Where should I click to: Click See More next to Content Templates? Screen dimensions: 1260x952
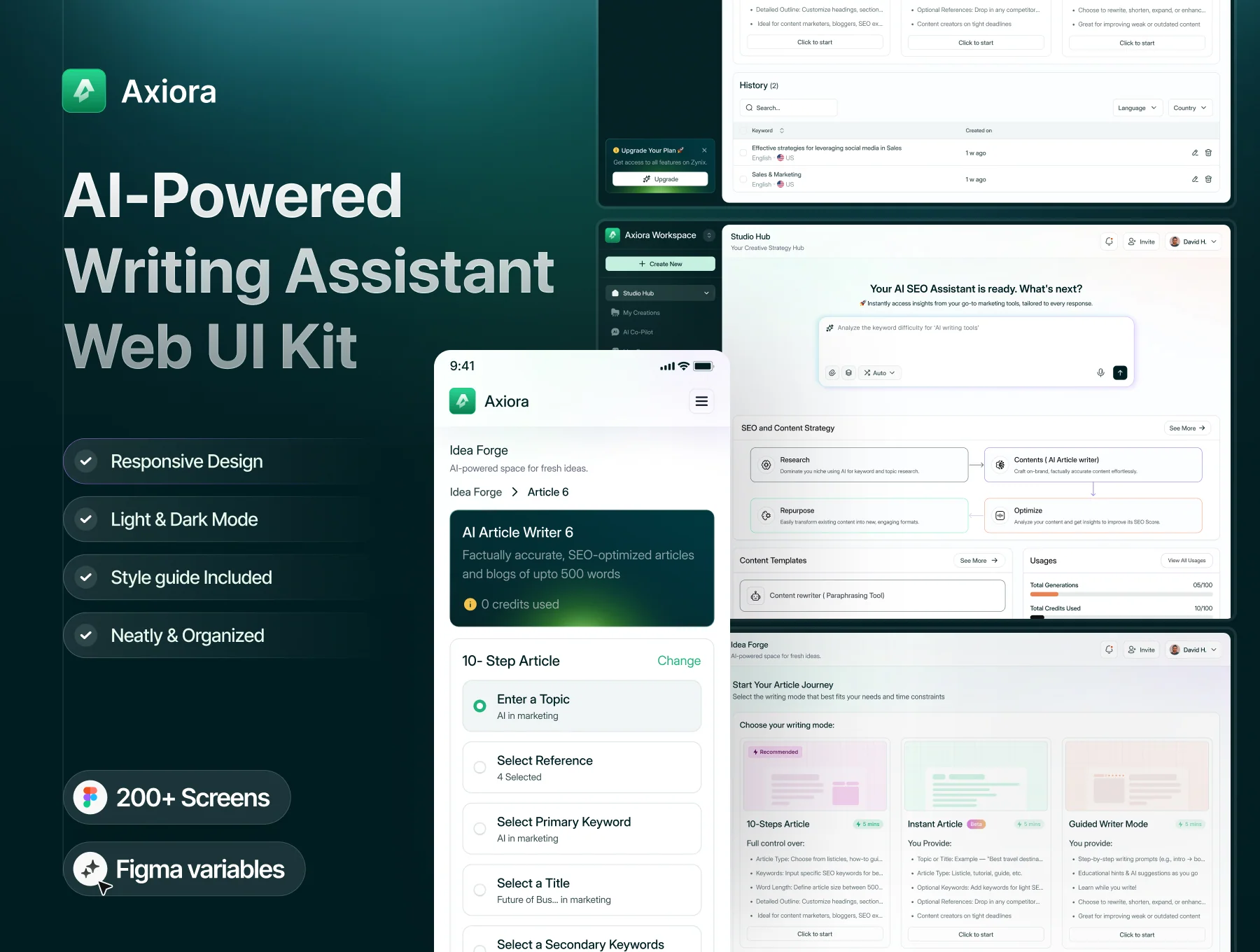point(979,561)
